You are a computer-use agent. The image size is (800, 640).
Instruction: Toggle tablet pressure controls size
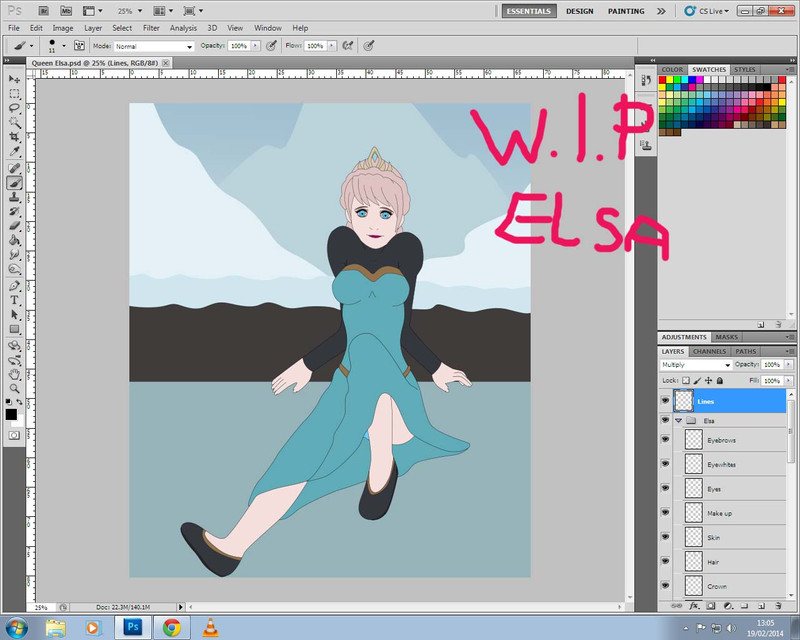pos(368,46)
